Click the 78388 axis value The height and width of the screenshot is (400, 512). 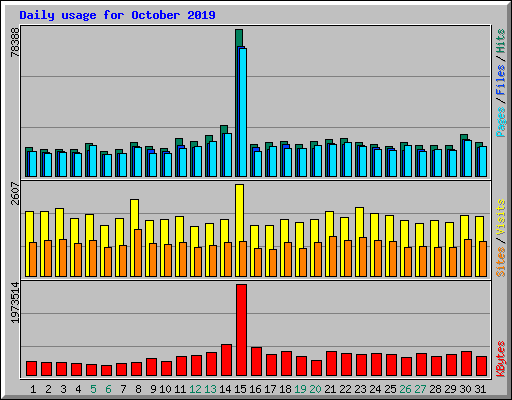(x=15, y=42)
